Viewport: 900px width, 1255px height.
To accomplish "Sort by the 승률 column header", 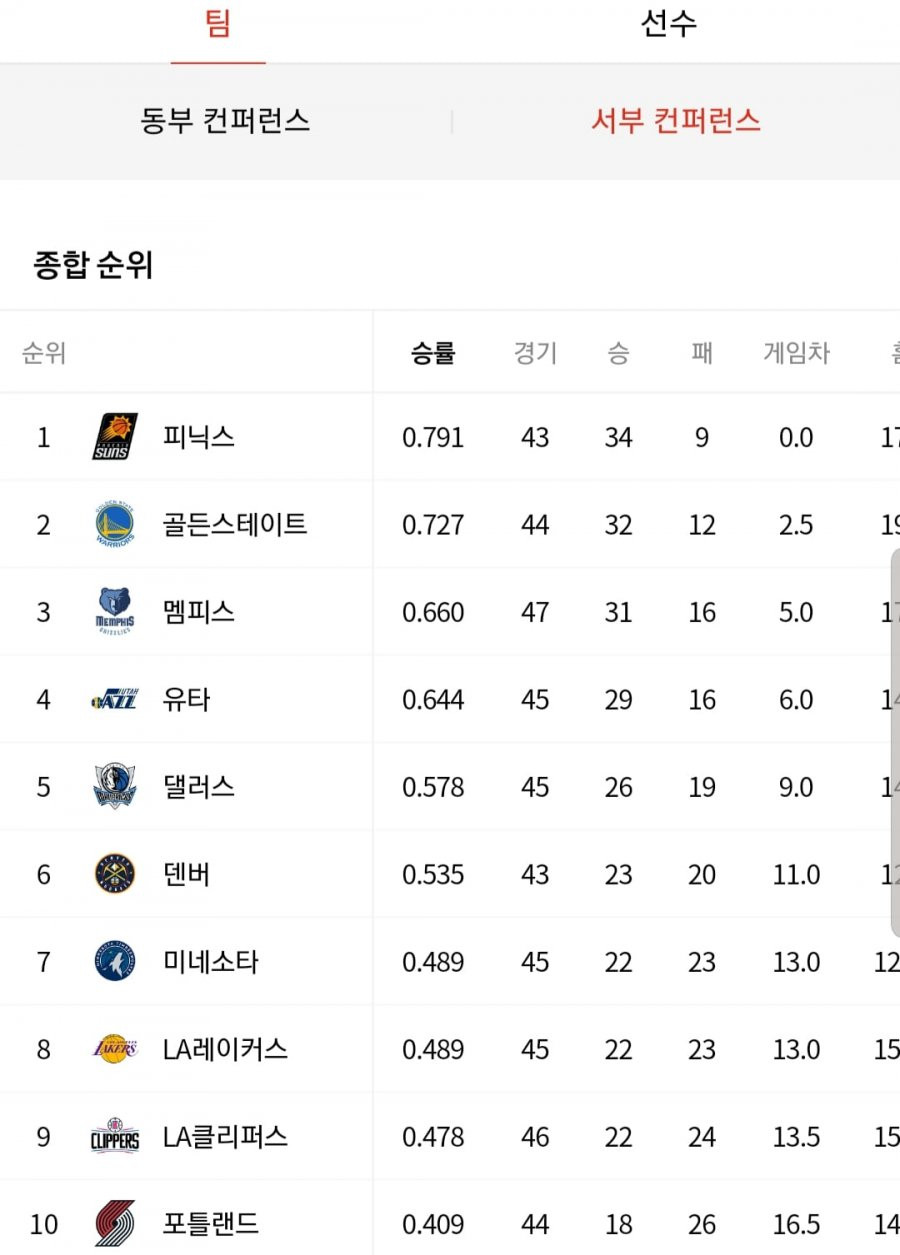I will (x=433, y=352).
